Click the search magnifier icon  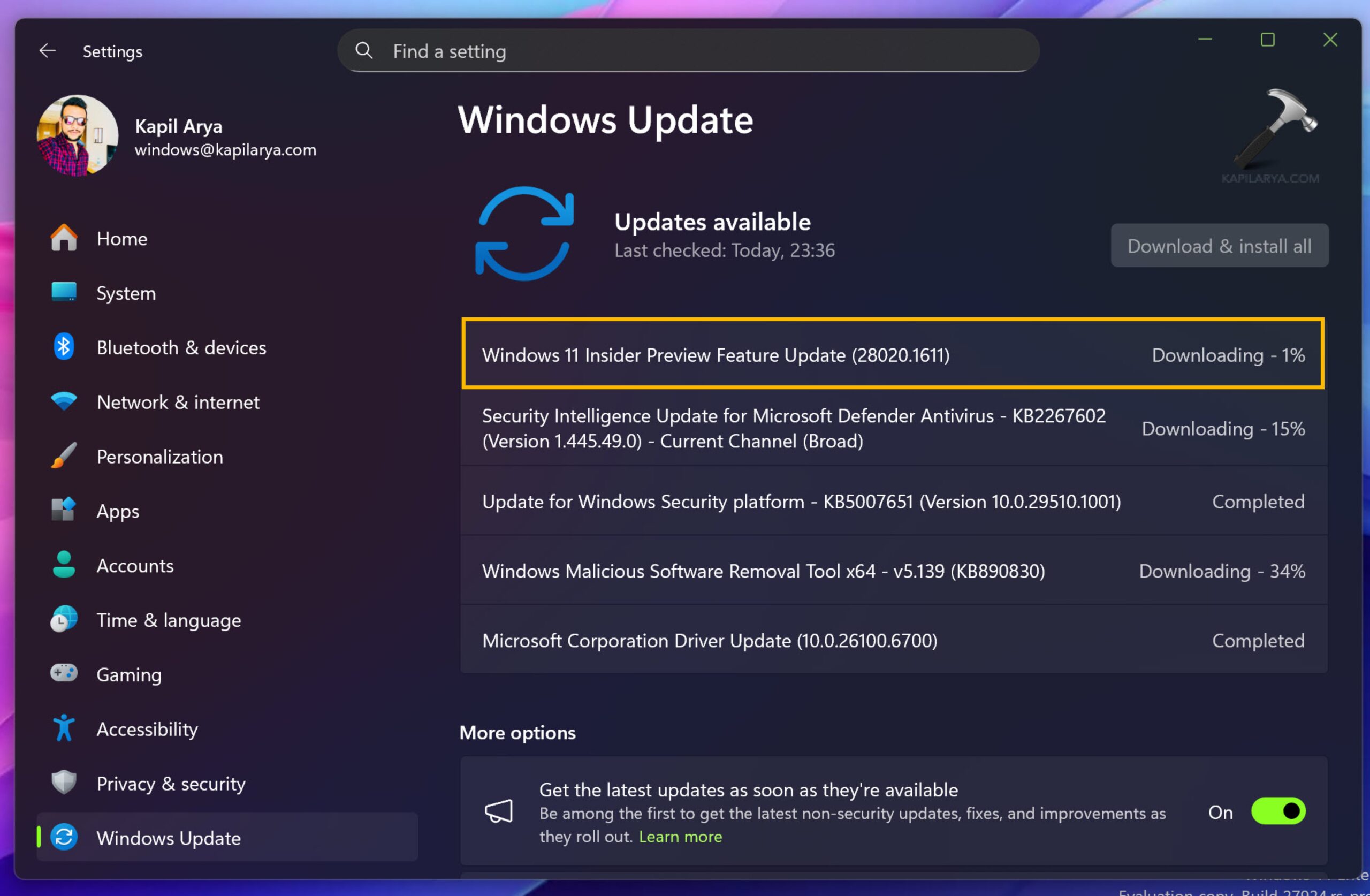tap(364, 51)
